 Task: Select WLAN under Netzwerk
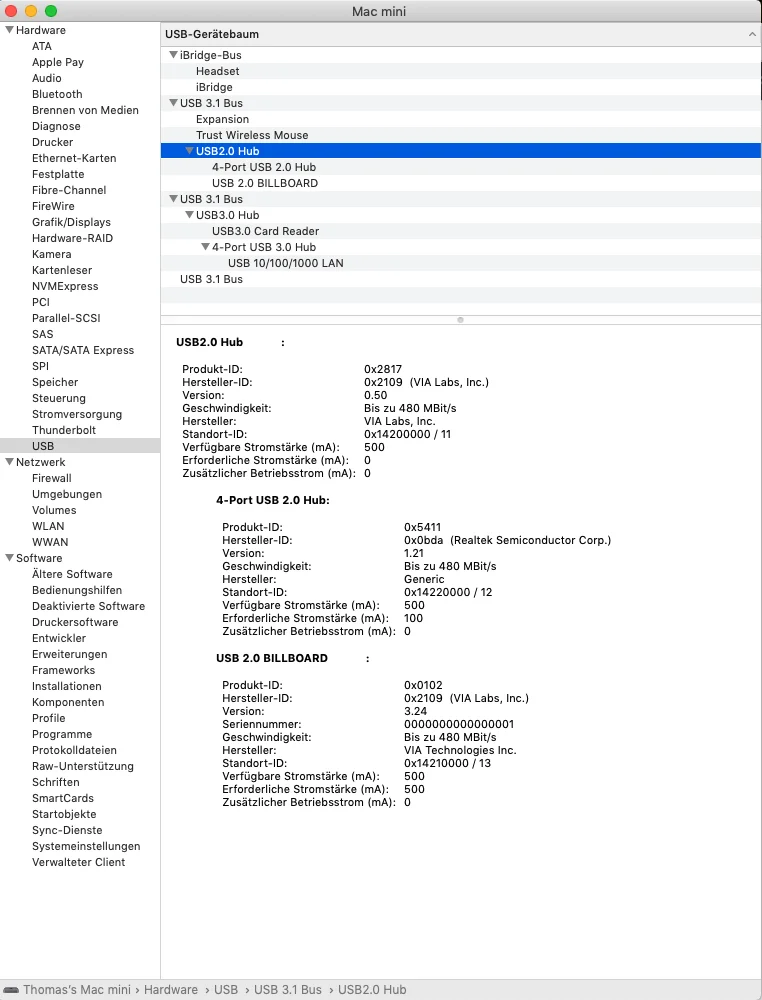(48, 526)
